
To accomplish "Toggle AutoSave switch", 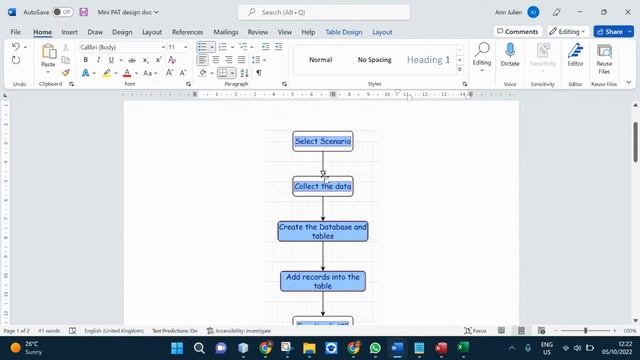I will click(x=62, y=12).
